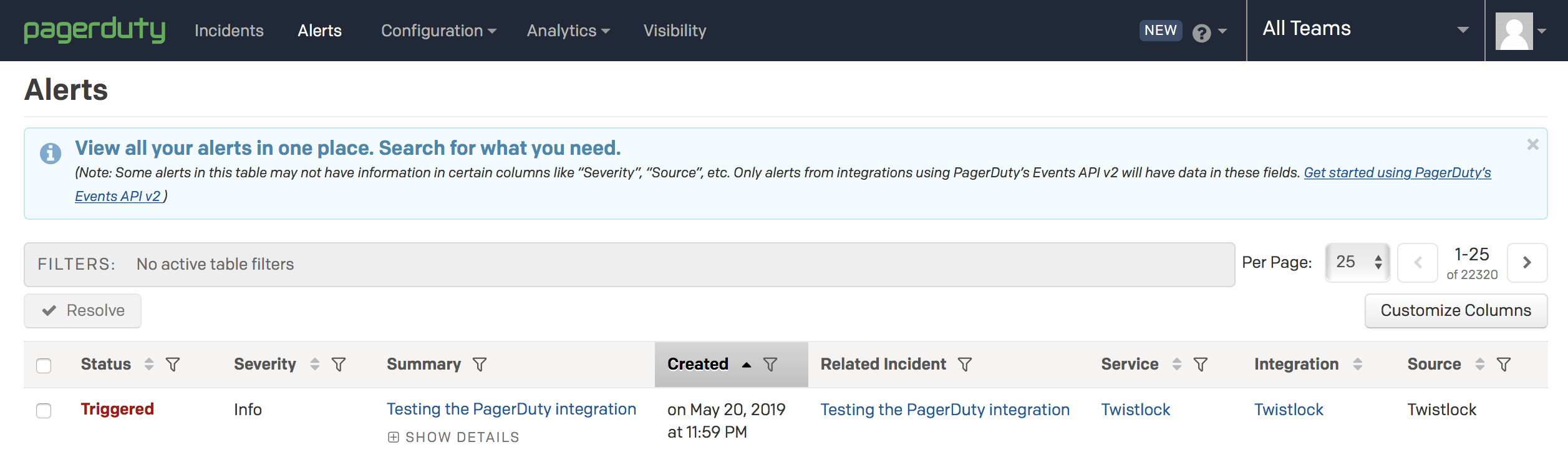
Task: Click the PagerDuty logo
Action: click(x=95, y=30)
